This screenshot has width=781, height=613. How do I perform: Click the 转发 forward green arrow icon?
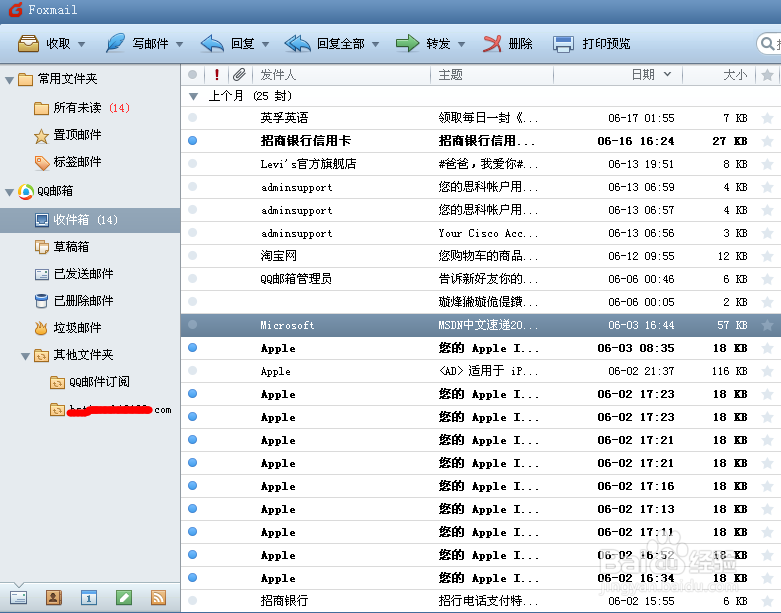(x=407, y=44)
